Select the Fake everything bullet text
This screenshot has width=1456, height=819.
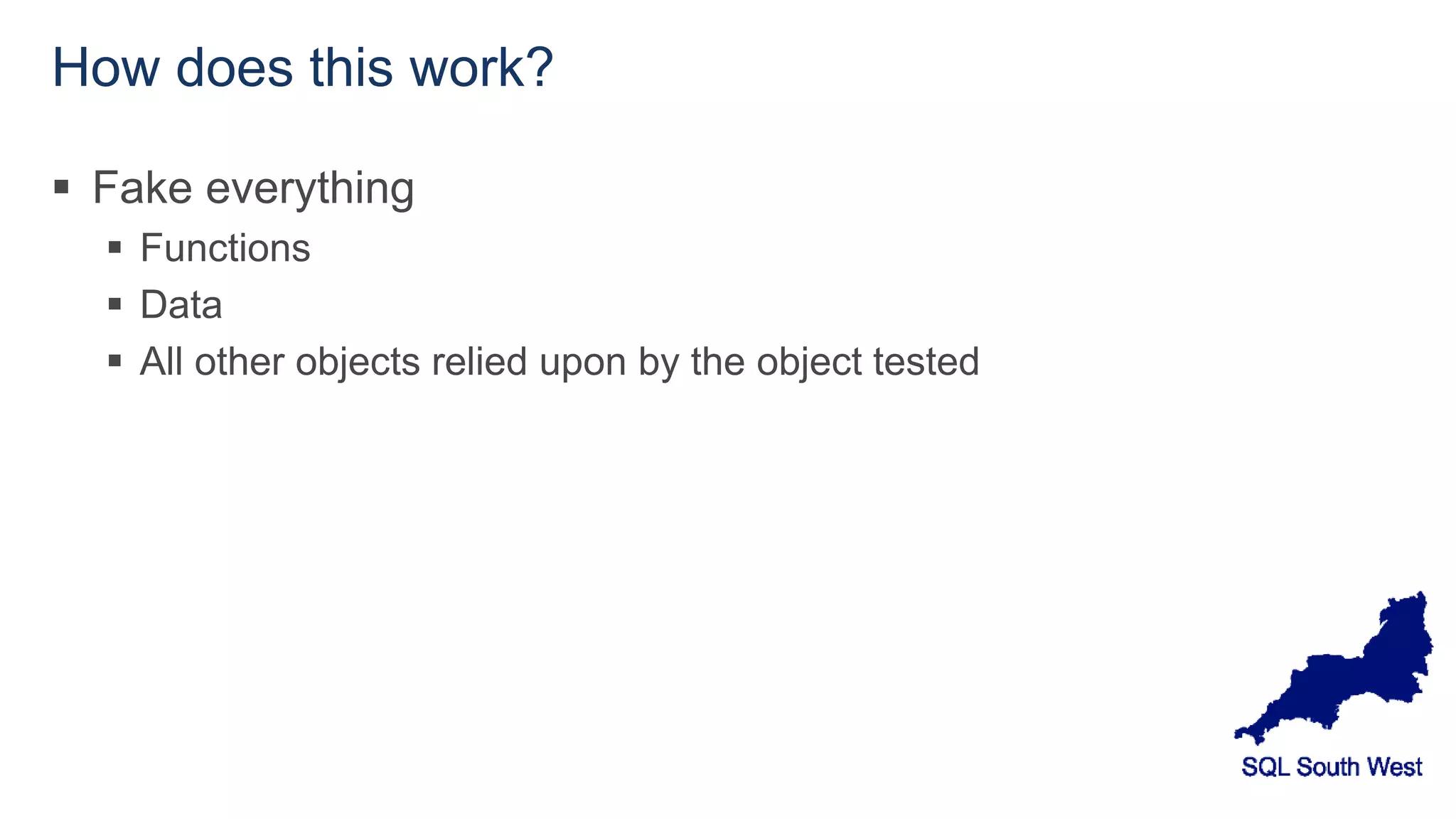pos(253,188)
